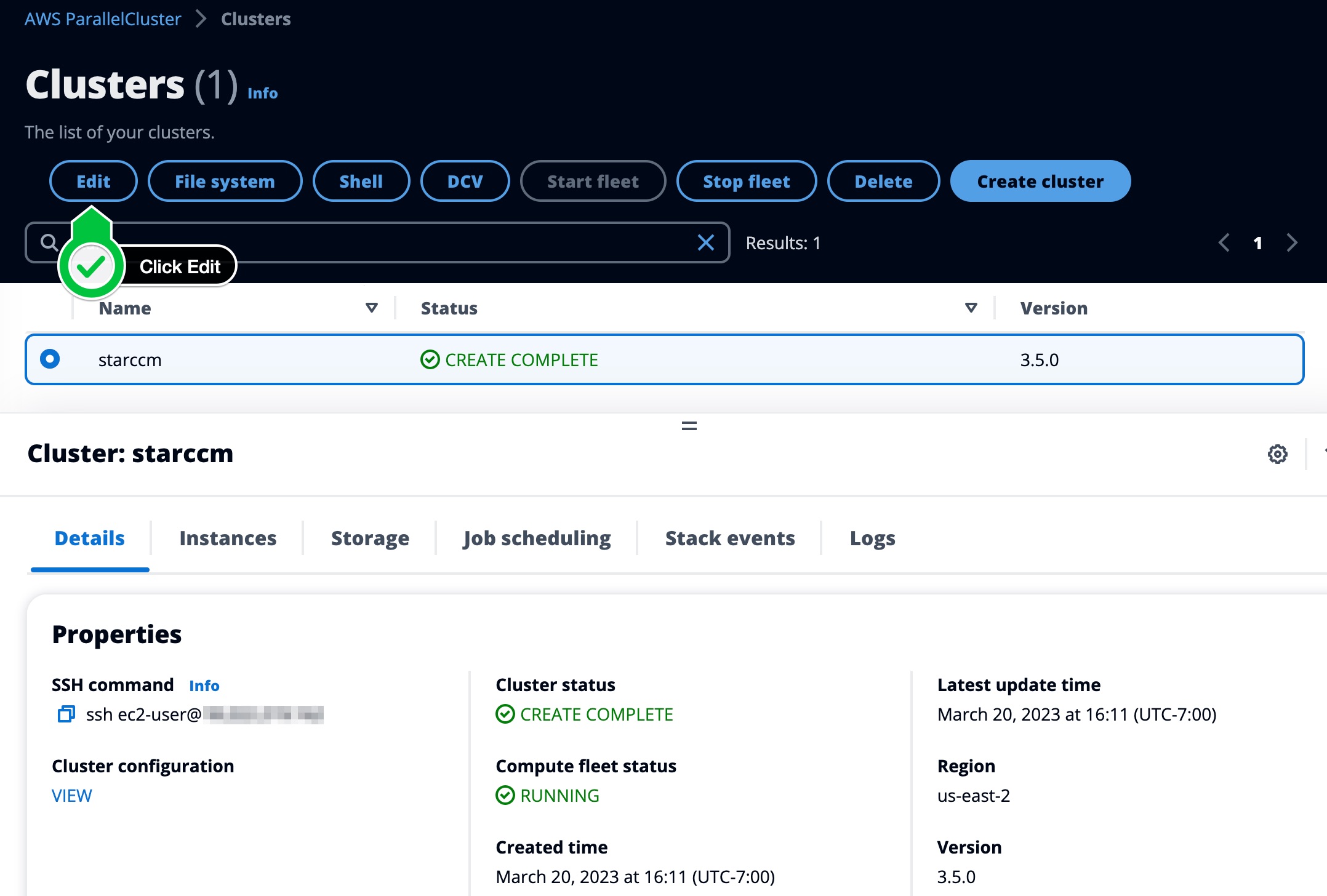Stop the compute fleet

[x=747, y=181]
